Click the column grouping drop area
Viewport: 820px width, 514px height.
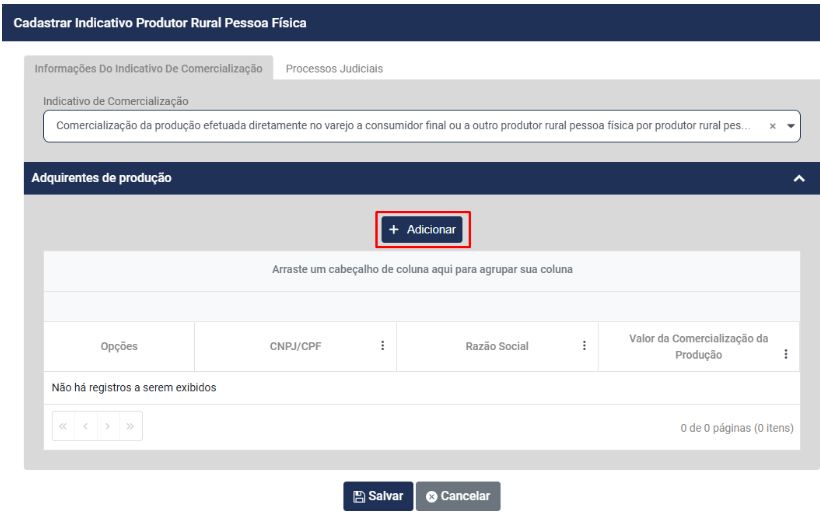[x=422, y=270]
